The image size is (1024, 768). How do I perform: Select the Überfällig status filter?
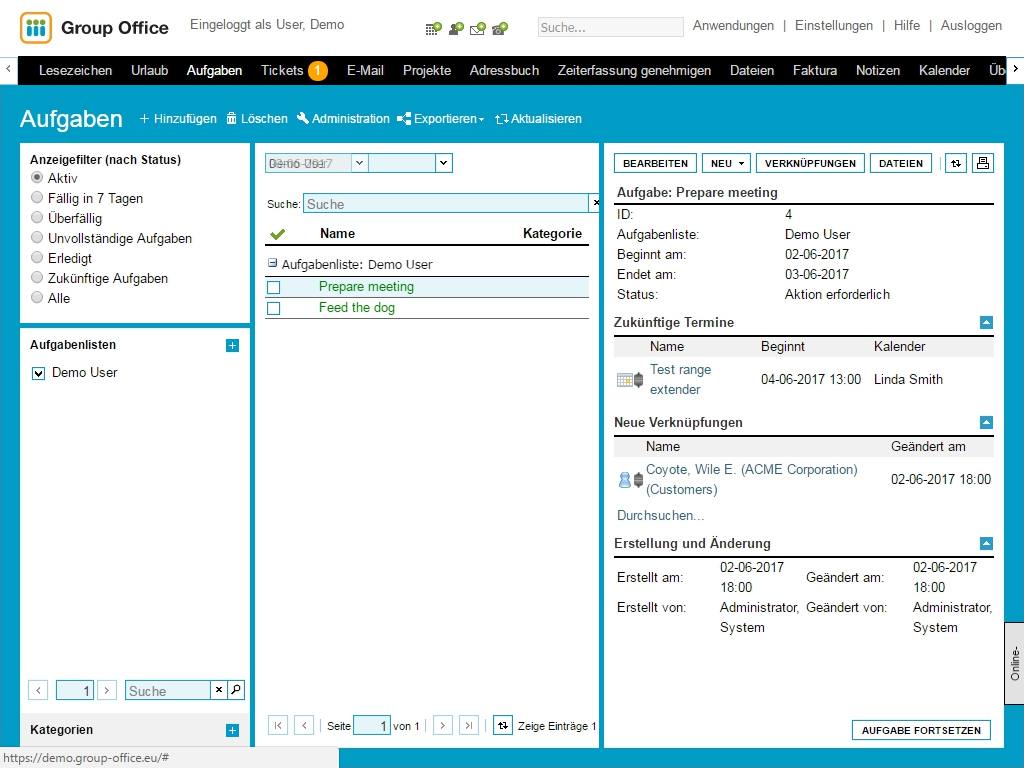38,218
